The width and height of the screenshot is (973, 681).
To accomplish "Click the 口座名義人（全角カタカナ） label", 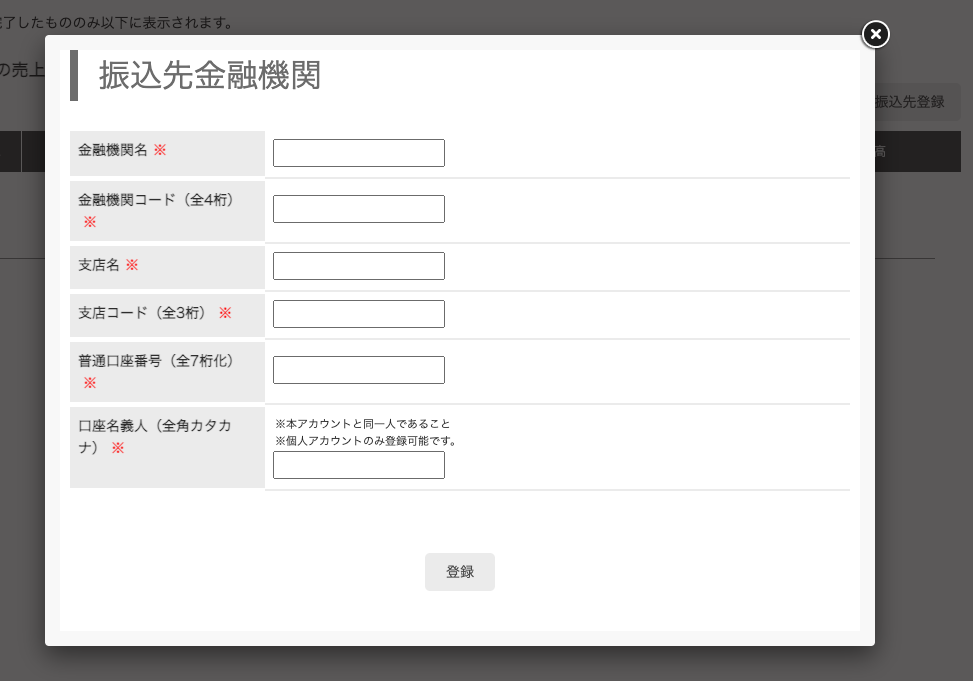I will point(154,426).
